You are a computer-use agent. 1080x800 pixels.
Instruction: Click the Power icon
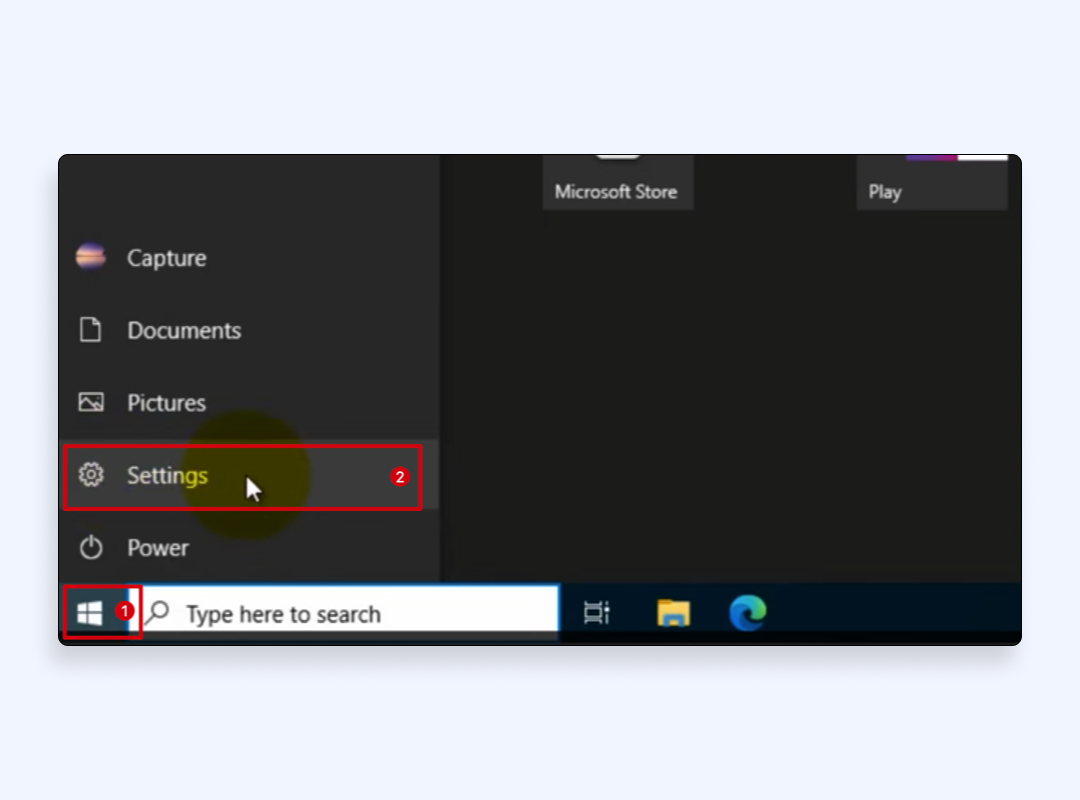pyautogui.click(x=90, y=548)
